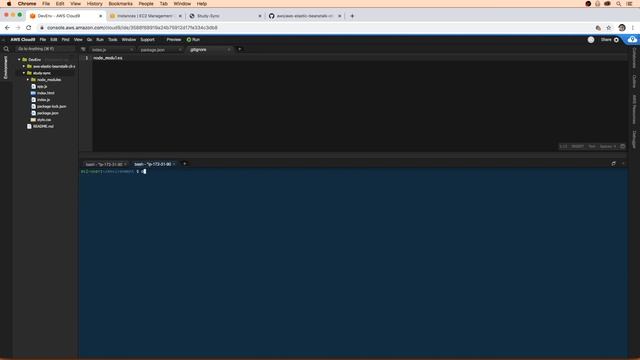Open the AWS Resources right-side panel
The width and height of the screenshot is (640, 360).
point(634,109)
